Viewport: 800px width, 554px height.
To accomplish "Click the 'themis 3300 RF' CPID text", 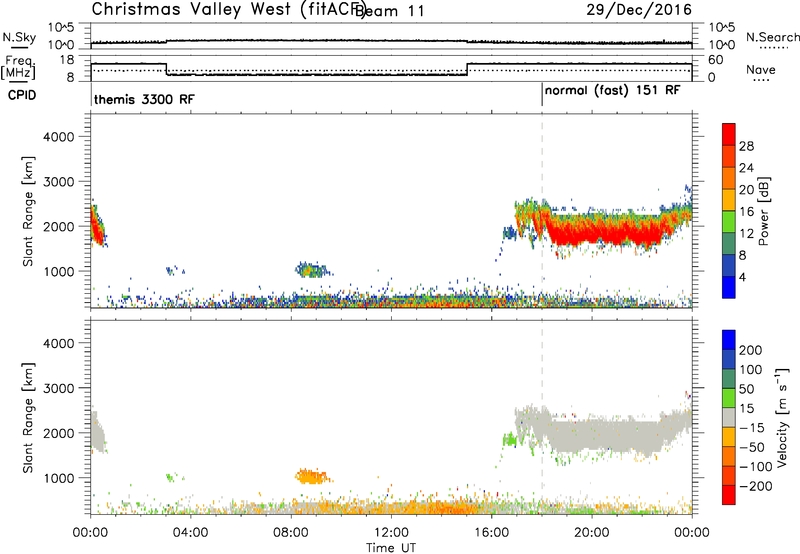I will [x=144, y=99].
